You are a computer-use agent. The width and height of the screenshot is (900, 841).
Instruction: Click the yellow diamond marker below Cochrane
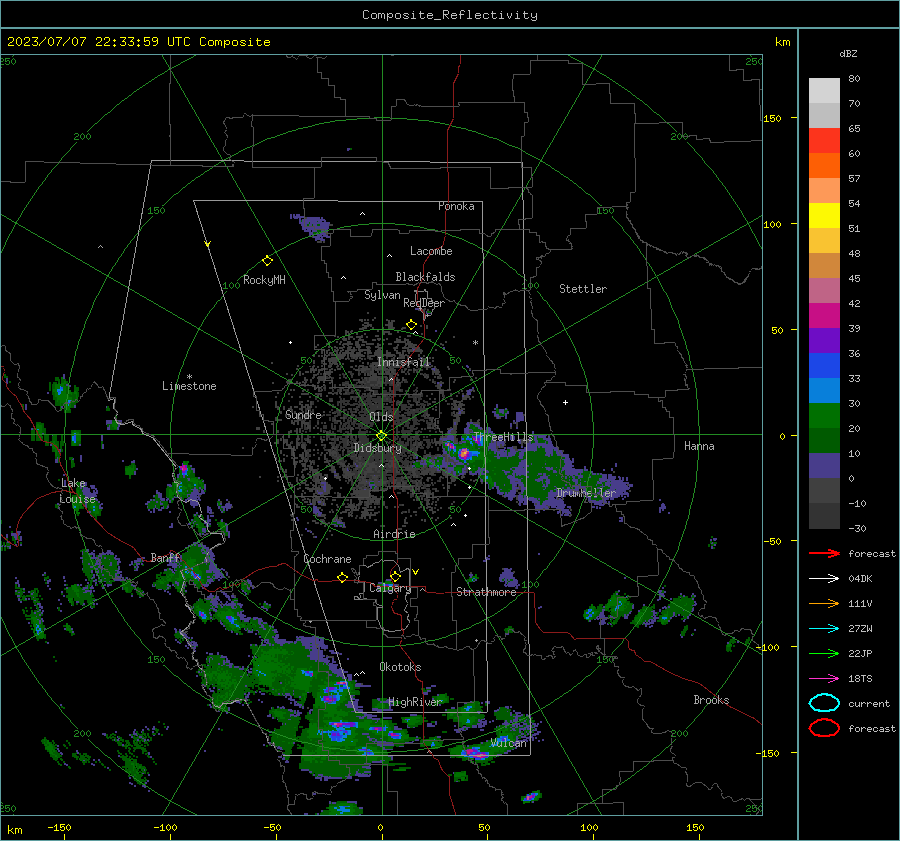(x=342, y=577)
